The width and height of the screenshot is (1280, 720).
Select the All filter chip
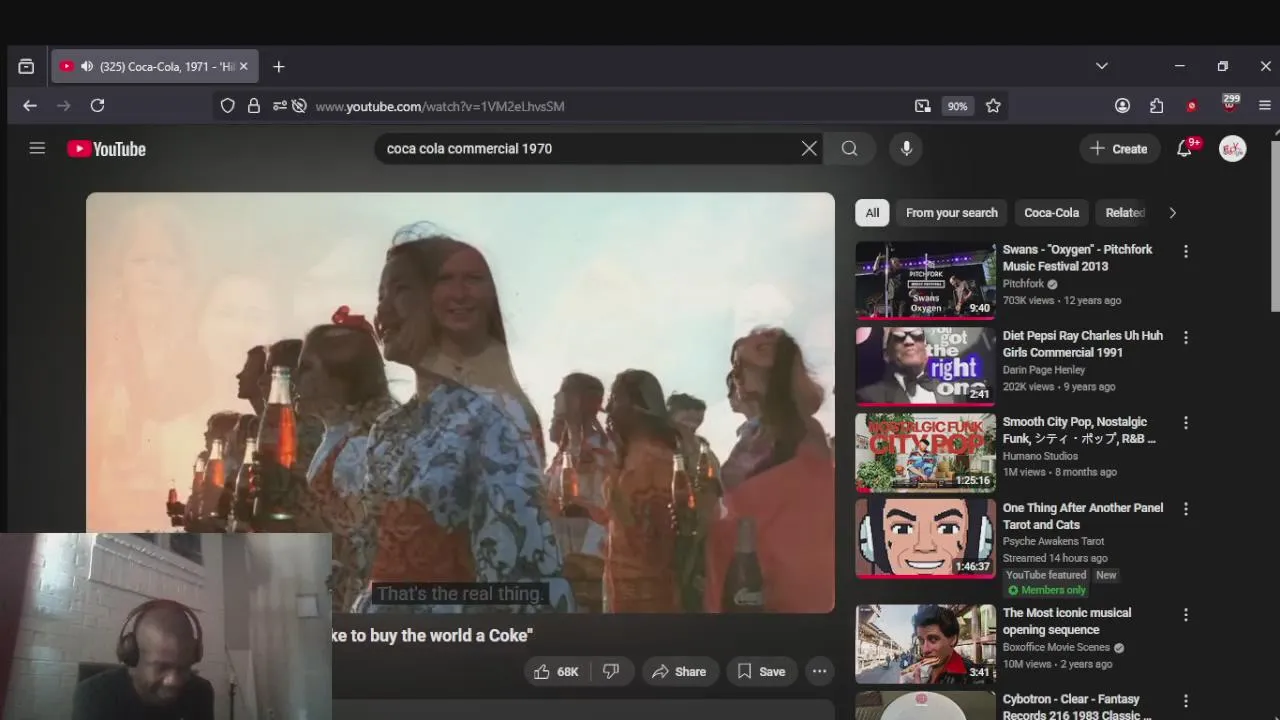tap(872, 212)
